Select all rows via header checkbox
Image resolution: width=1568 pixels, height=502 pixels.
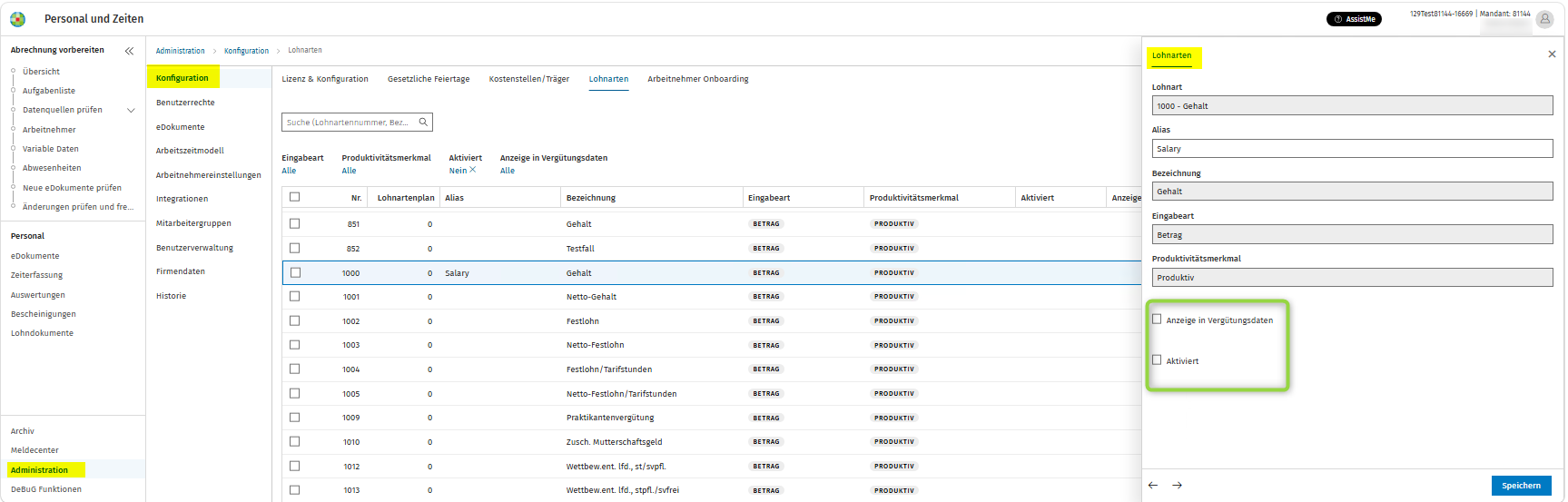tap(294, 197)
